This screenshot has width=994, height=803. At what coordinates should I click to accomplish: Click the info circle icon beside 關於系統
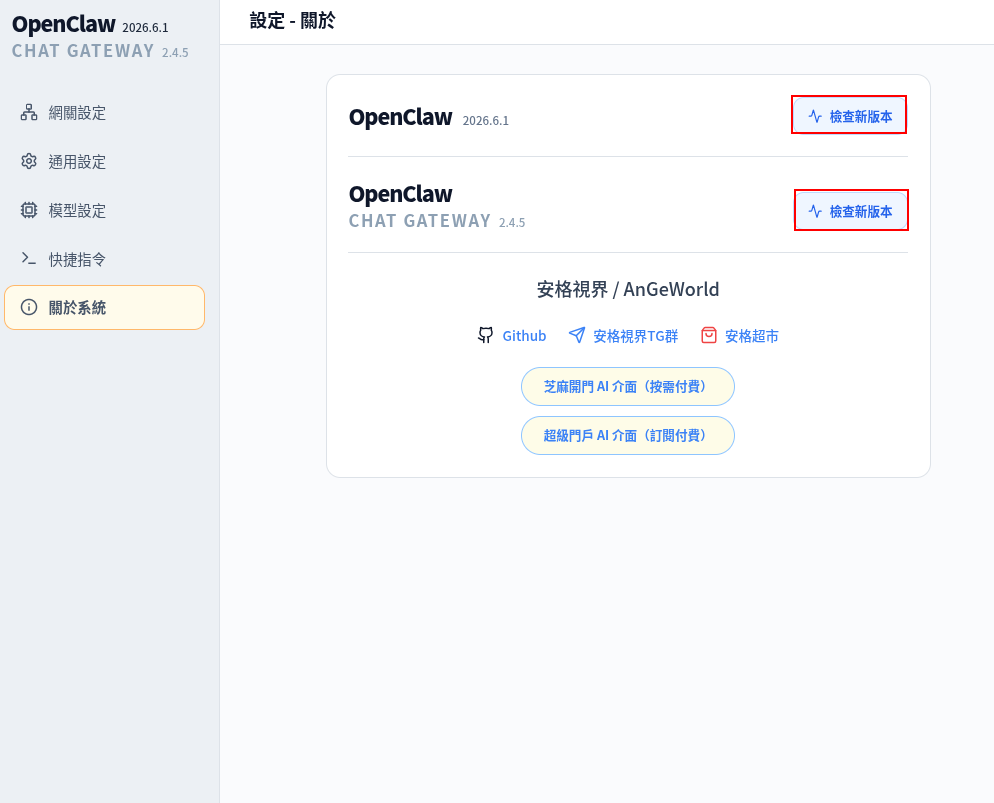pyautogui.click(x=29, y=307)
